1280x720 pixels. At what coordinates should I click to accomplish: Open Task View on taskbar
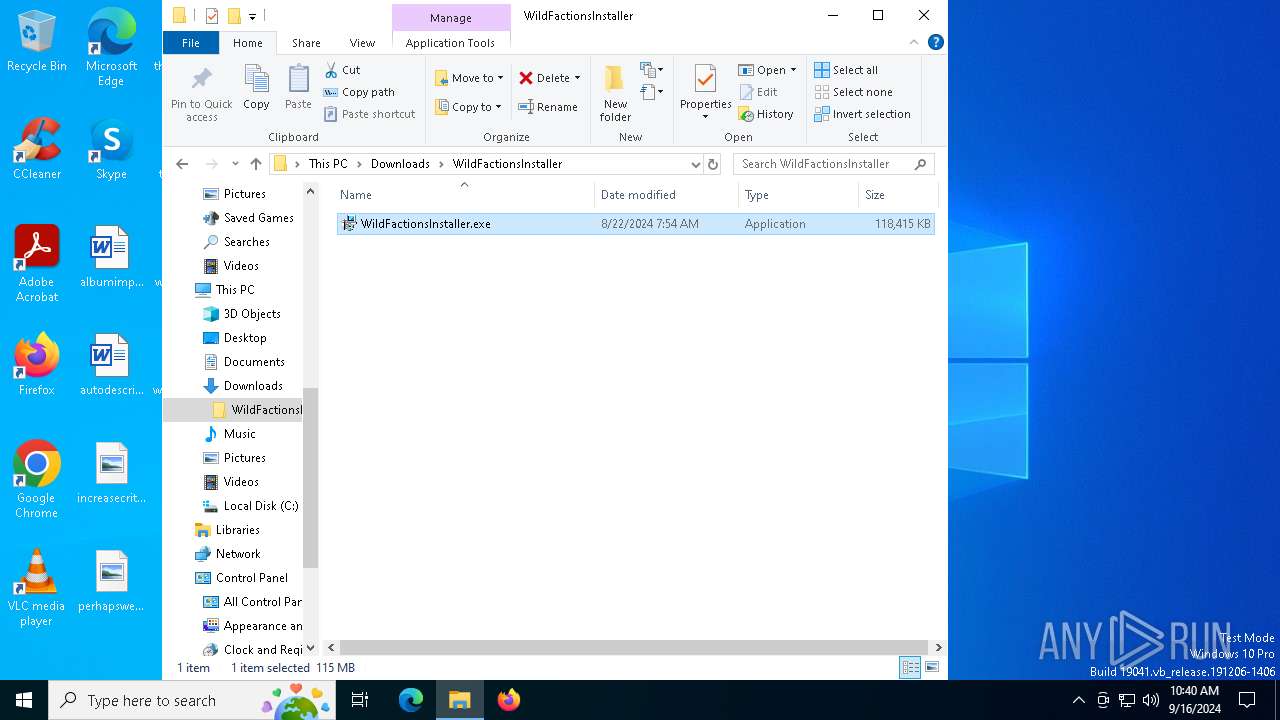(x=360, y=700)
